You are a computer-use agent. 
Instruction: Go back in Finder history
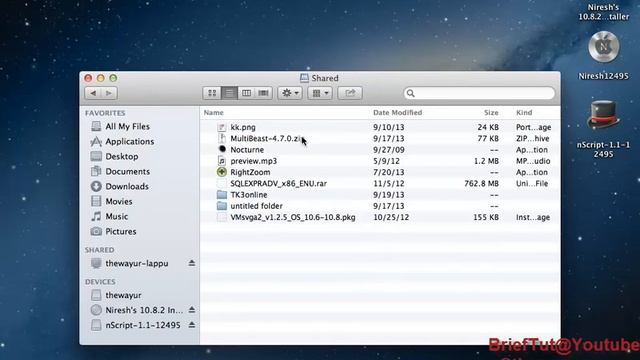click(x=93, y=93)
